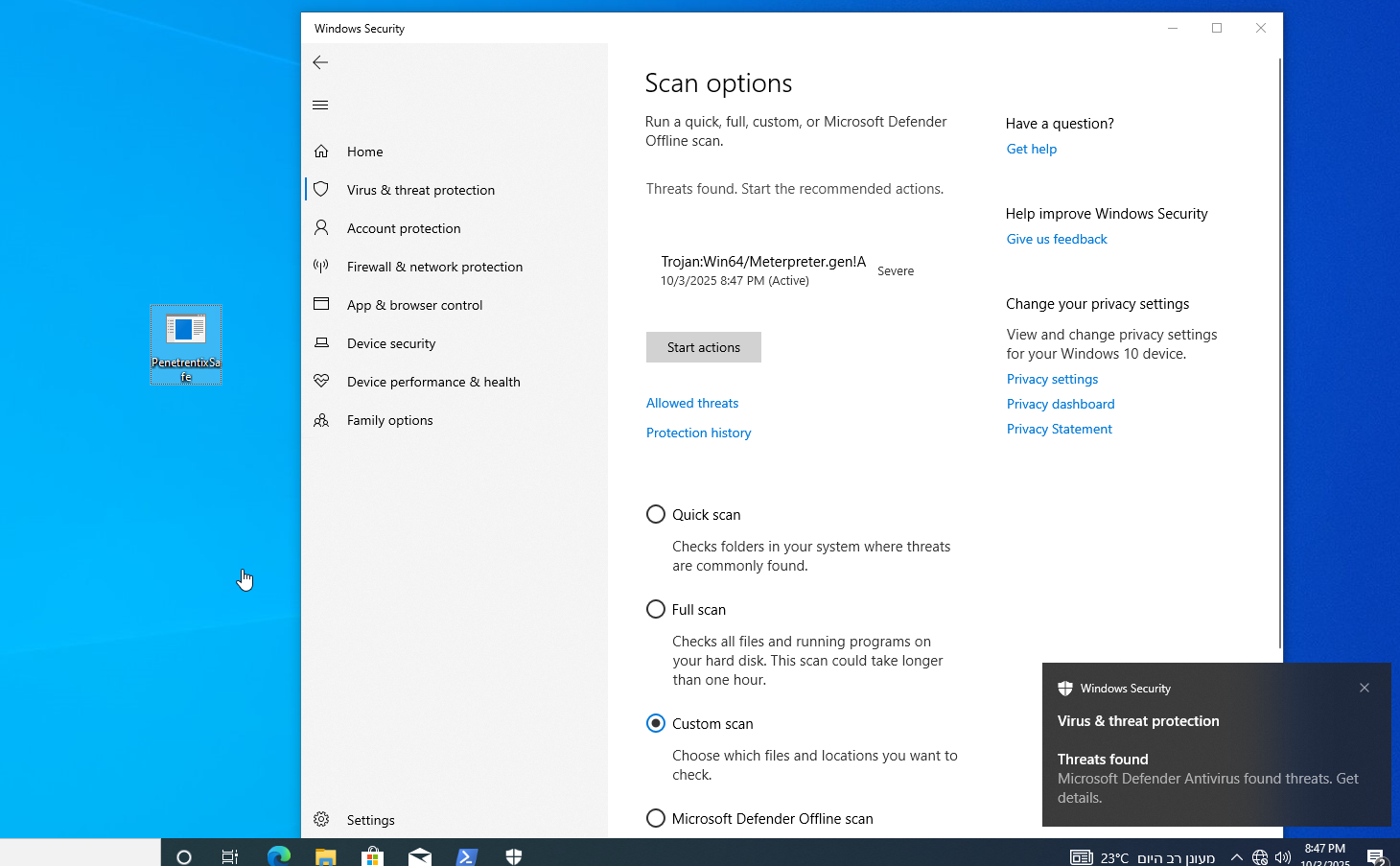
Task: Open Settings using the gear icon
Action: (x=320, y=819)
